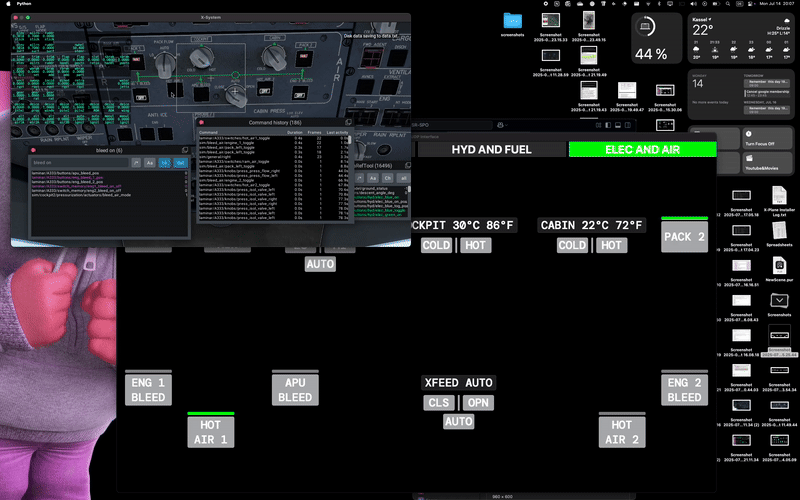Pop out the Command history window
The width and height of the screenshot is (800, 500).
point(348,122)
